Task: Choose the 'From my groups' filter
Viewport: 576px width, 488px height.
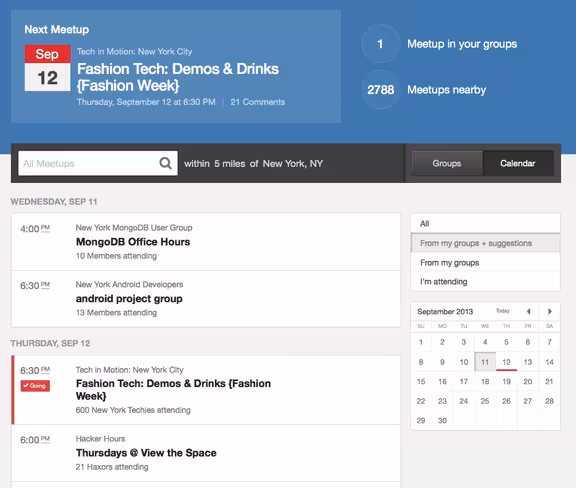Action: (x=485, y=262)
